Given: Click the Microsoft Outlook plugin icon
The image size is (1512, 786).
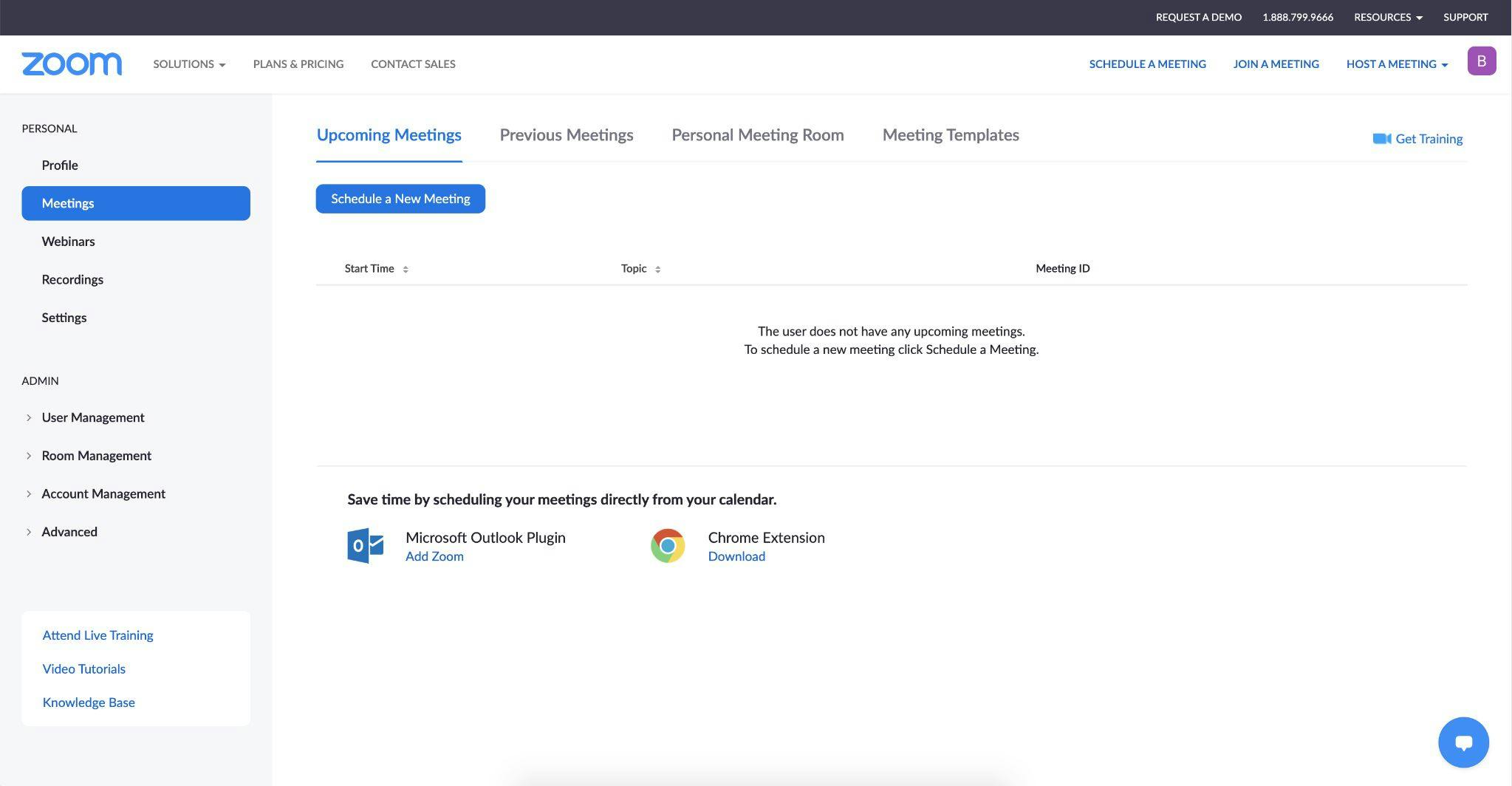Looking at the screenshot, I should point(366,546).
